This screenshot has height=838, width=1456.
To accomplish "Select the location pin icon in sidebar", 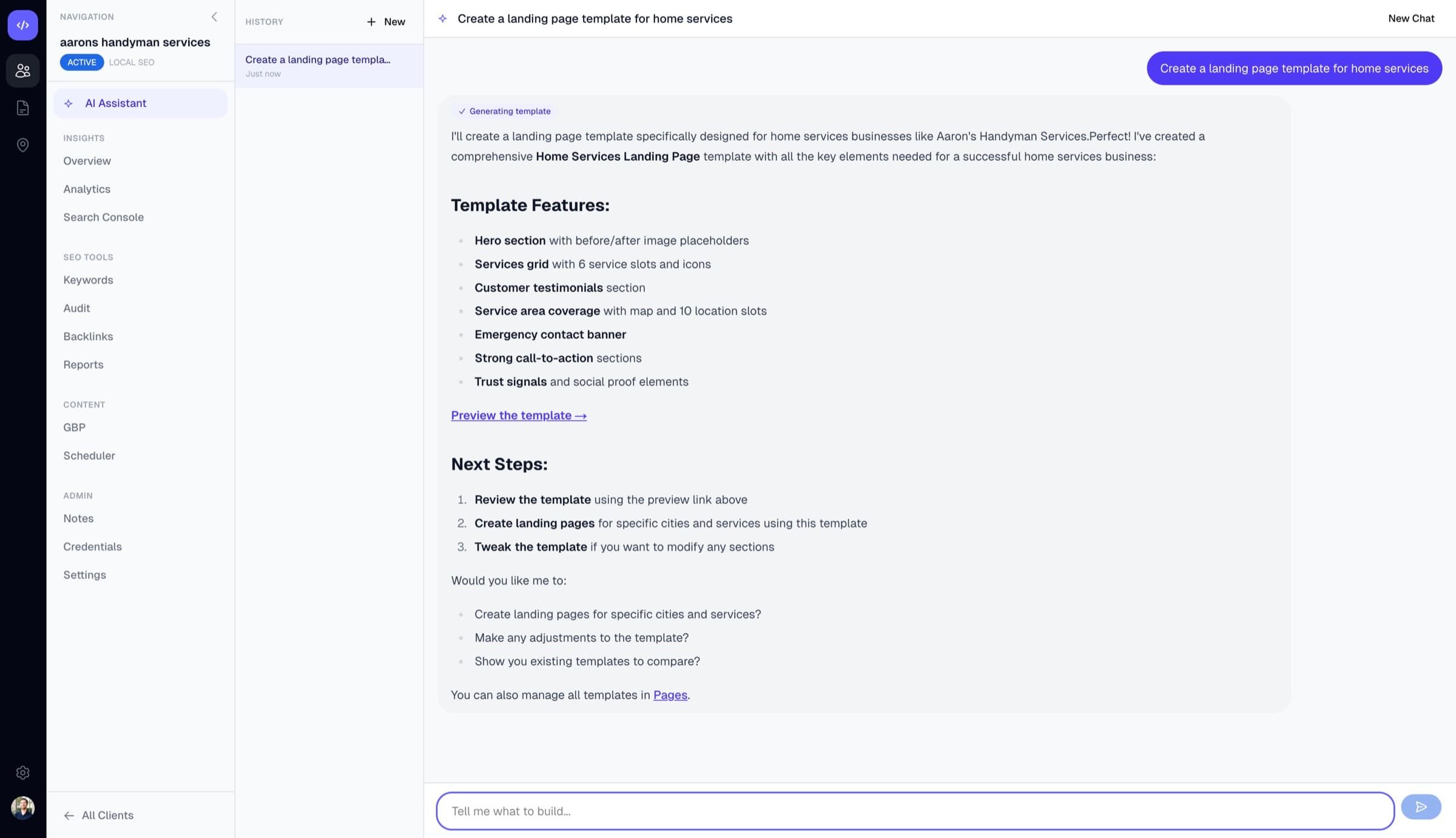I will point(22,145).
